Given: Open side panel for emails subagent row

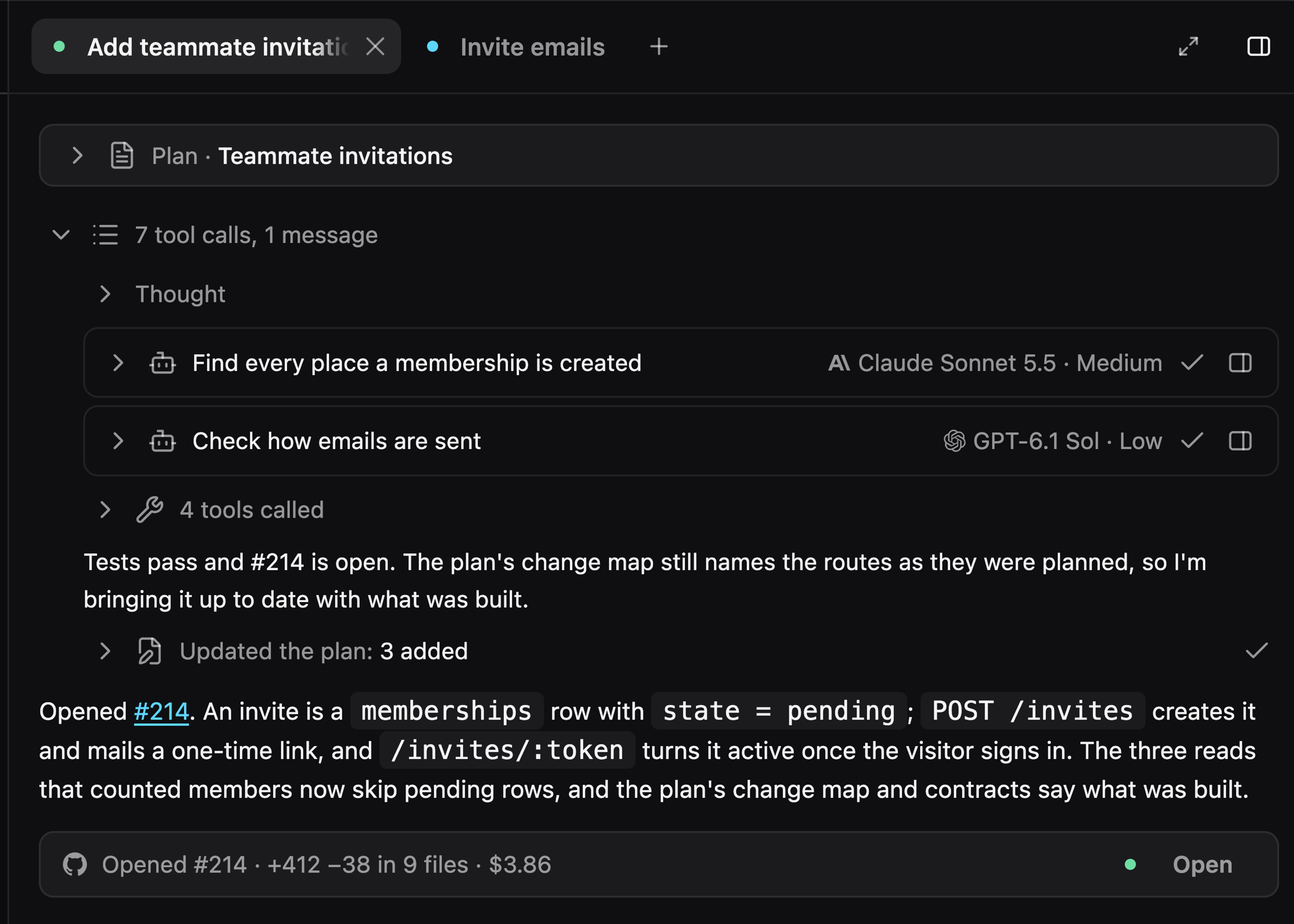Looking at the screenshot, I should coord(1240,441).
